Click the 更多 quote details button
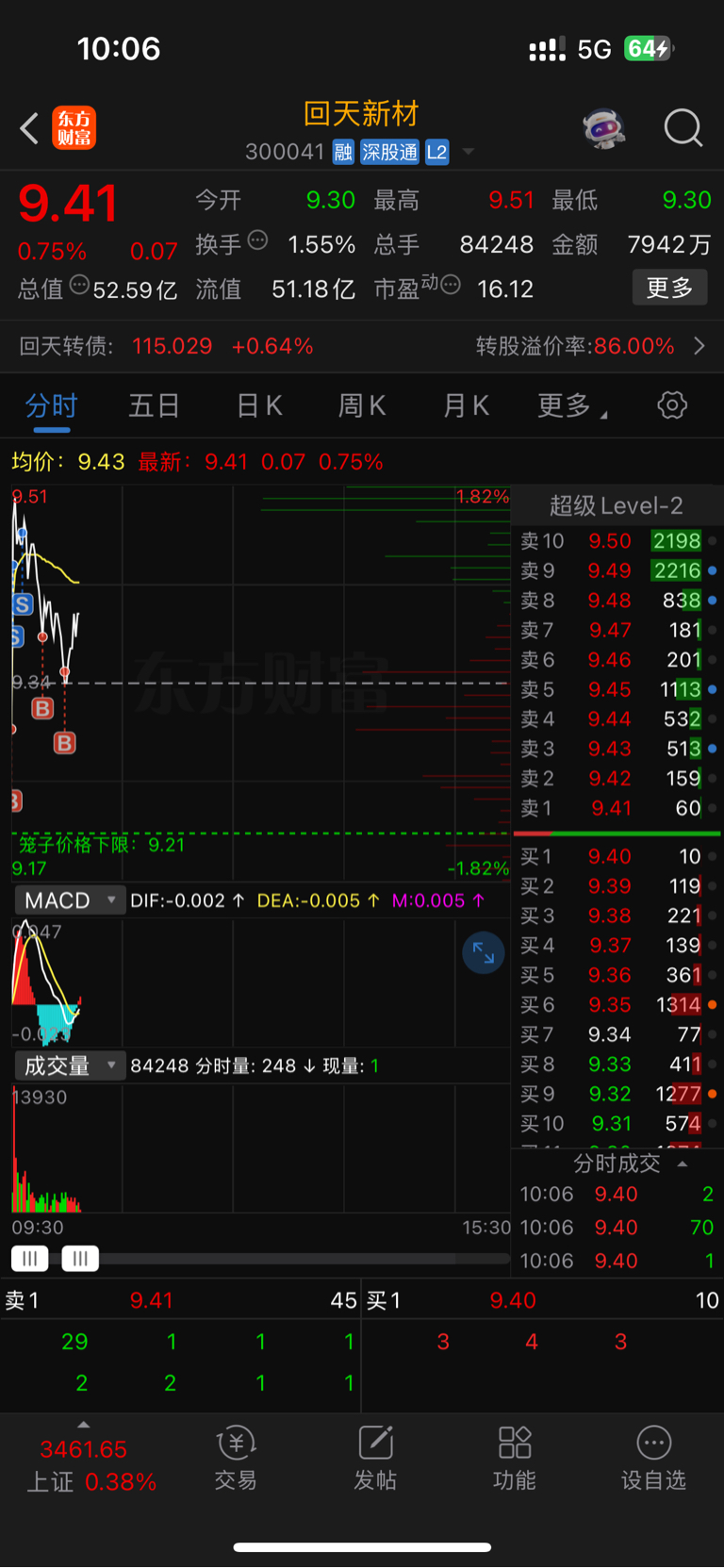The image size is (724, 1568). (x=669, y=288)
